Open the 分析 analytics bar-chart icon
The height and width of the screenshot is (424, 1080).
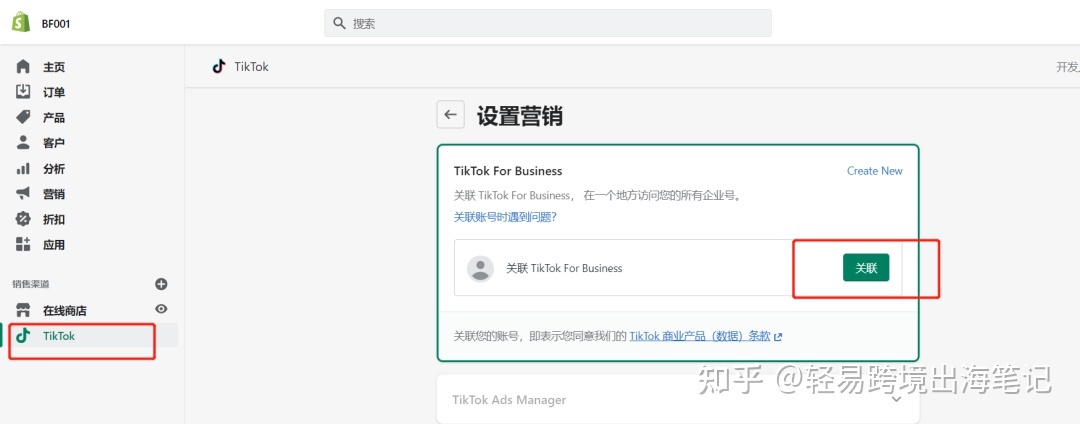pos(23,168)
